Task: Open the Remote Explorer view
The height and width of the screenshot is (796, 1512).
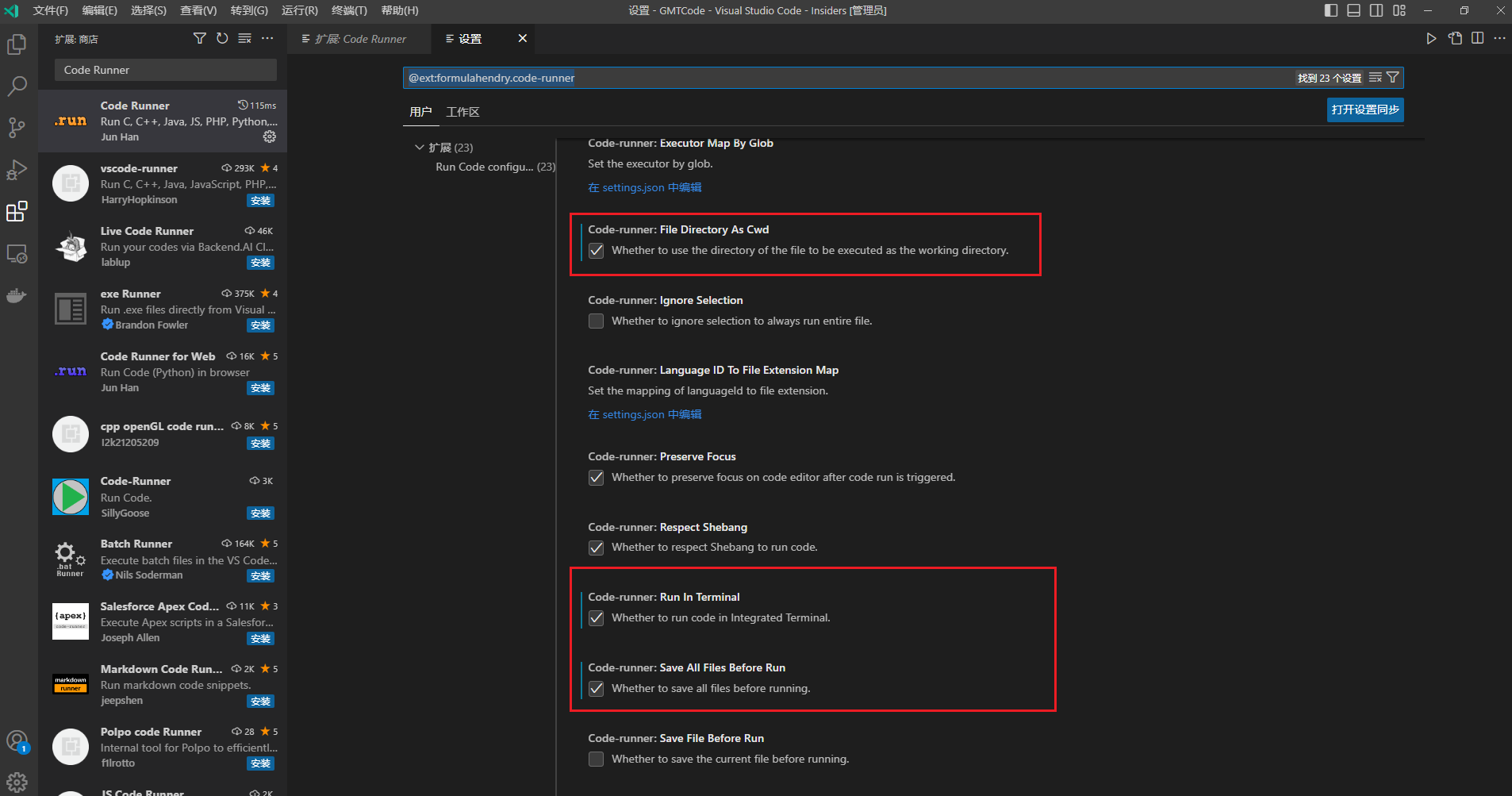Action: tap(17, 254)
